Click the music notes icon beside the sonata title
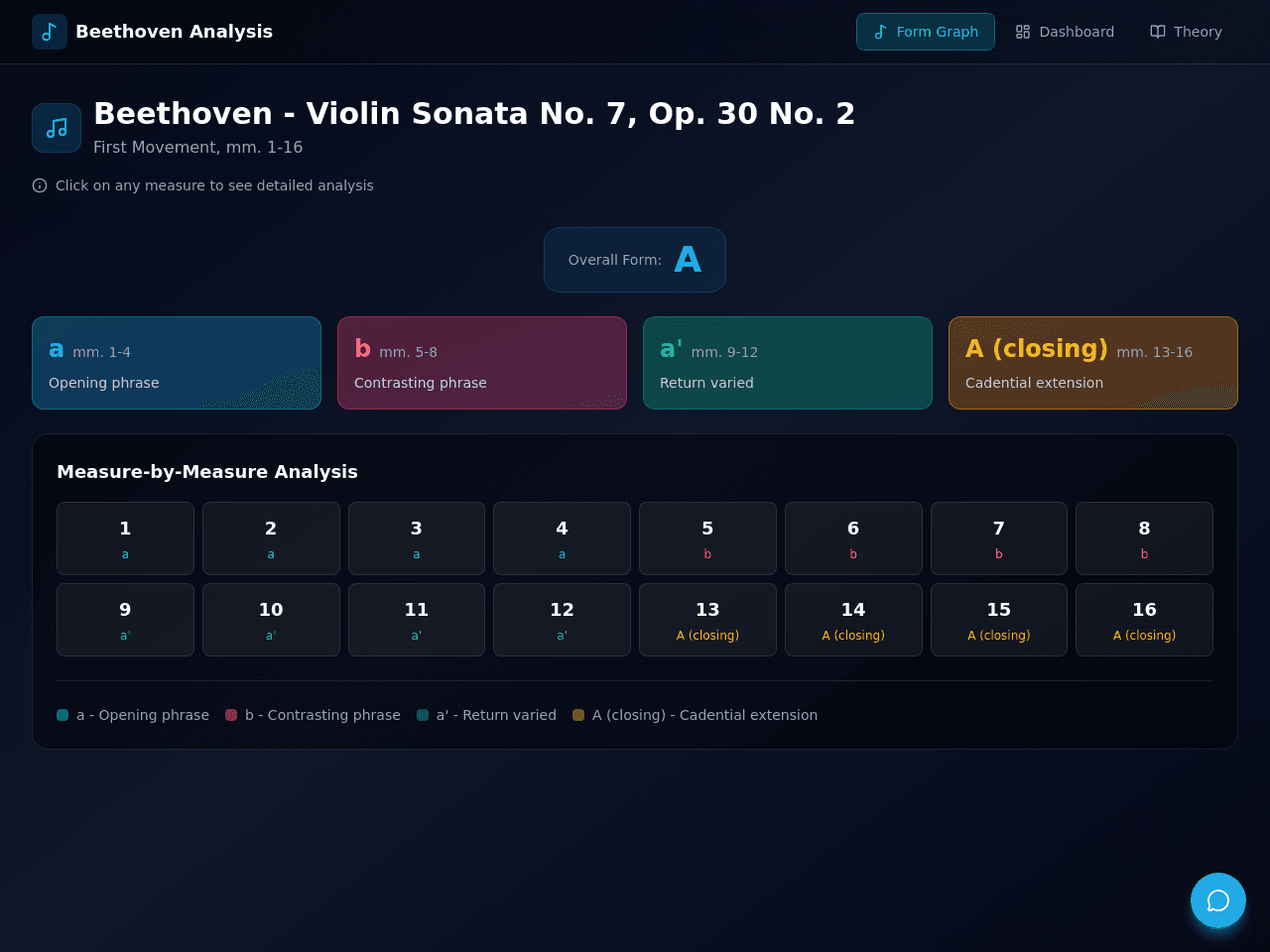 coord(57,128)
